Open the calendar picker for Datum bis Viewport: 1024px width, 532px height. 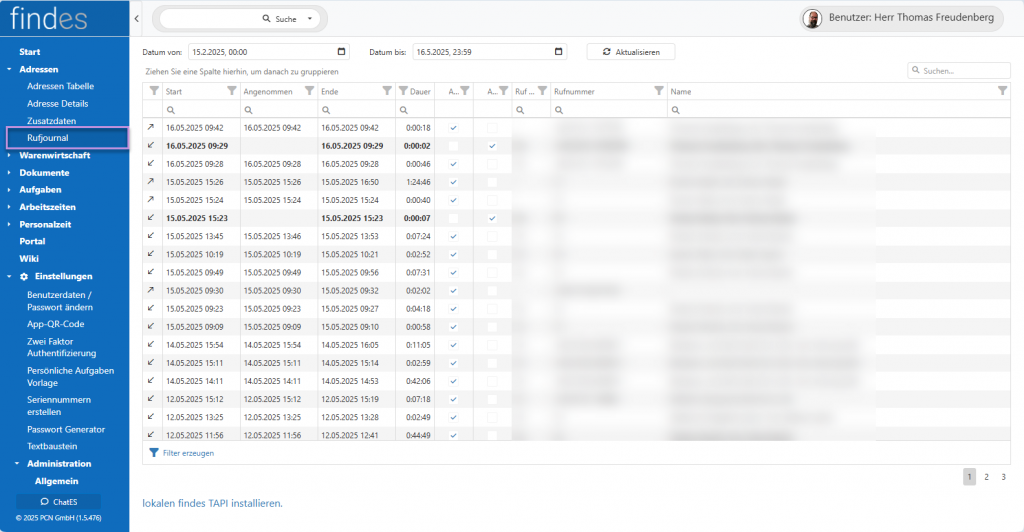[x=561, y=52]
